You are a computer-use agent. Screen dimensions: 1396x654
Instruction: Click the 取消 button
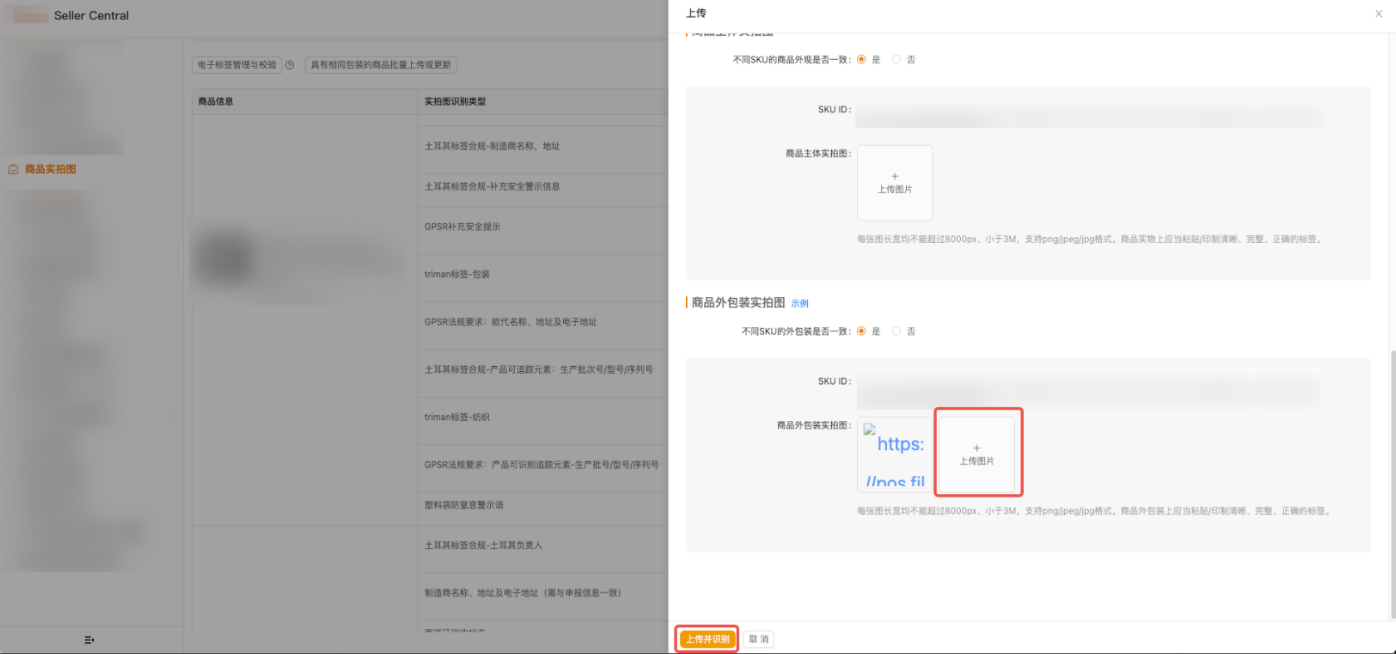pos(757,638)
